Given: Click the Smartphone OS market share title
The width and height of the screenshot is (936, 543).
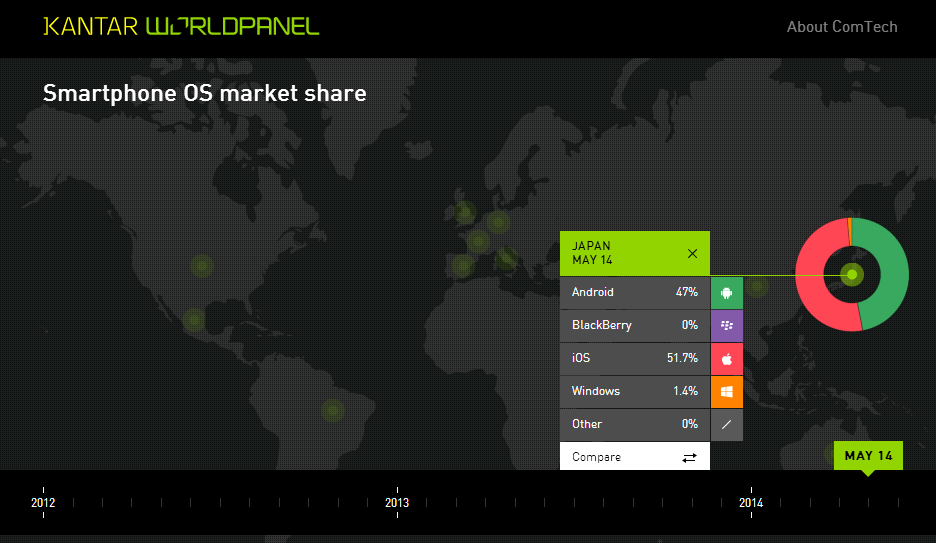Looking at the screenshot, I should coord(205,93).
